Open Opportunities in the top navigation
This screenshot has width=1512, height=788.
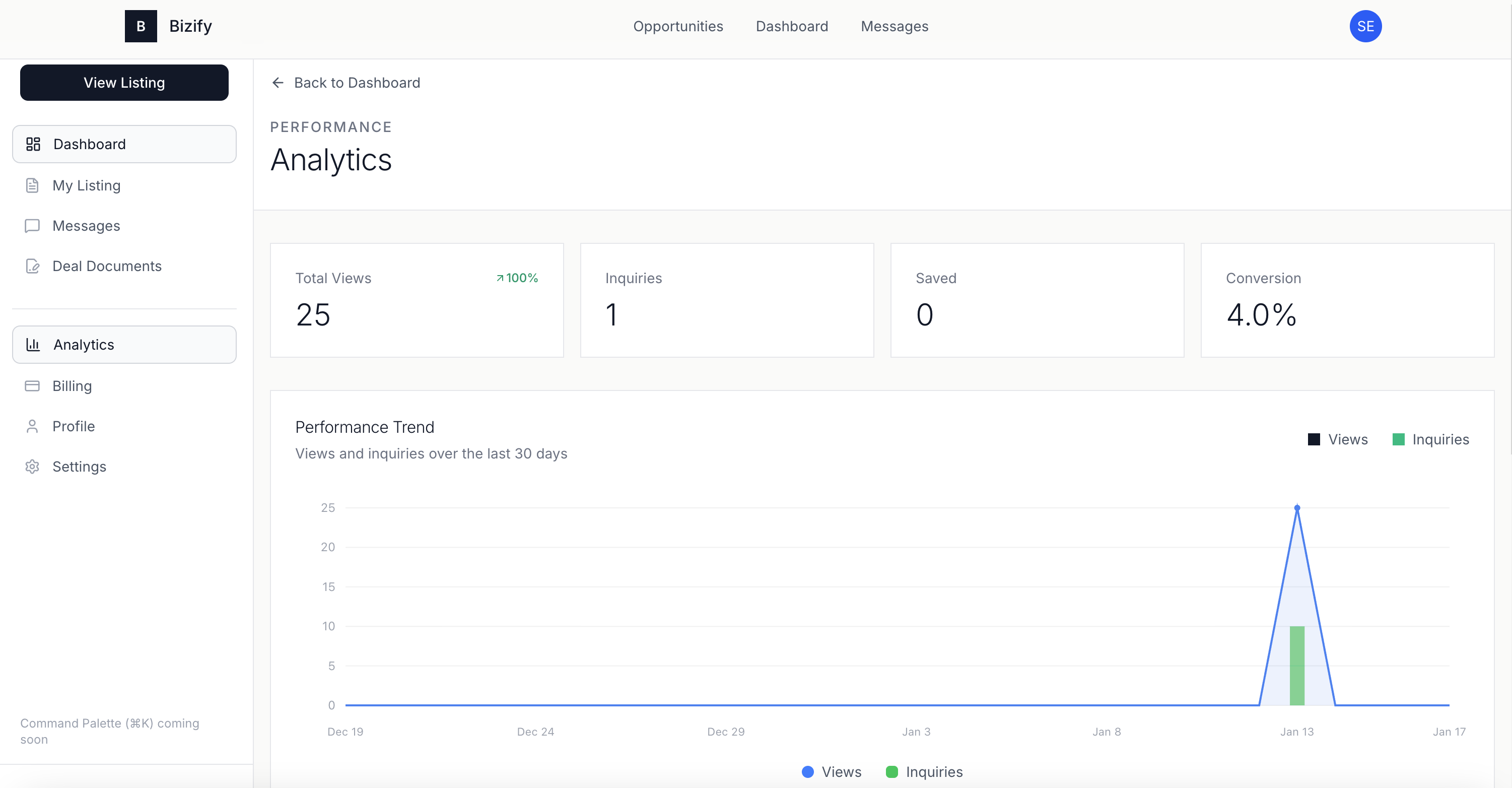click(678, 26)
